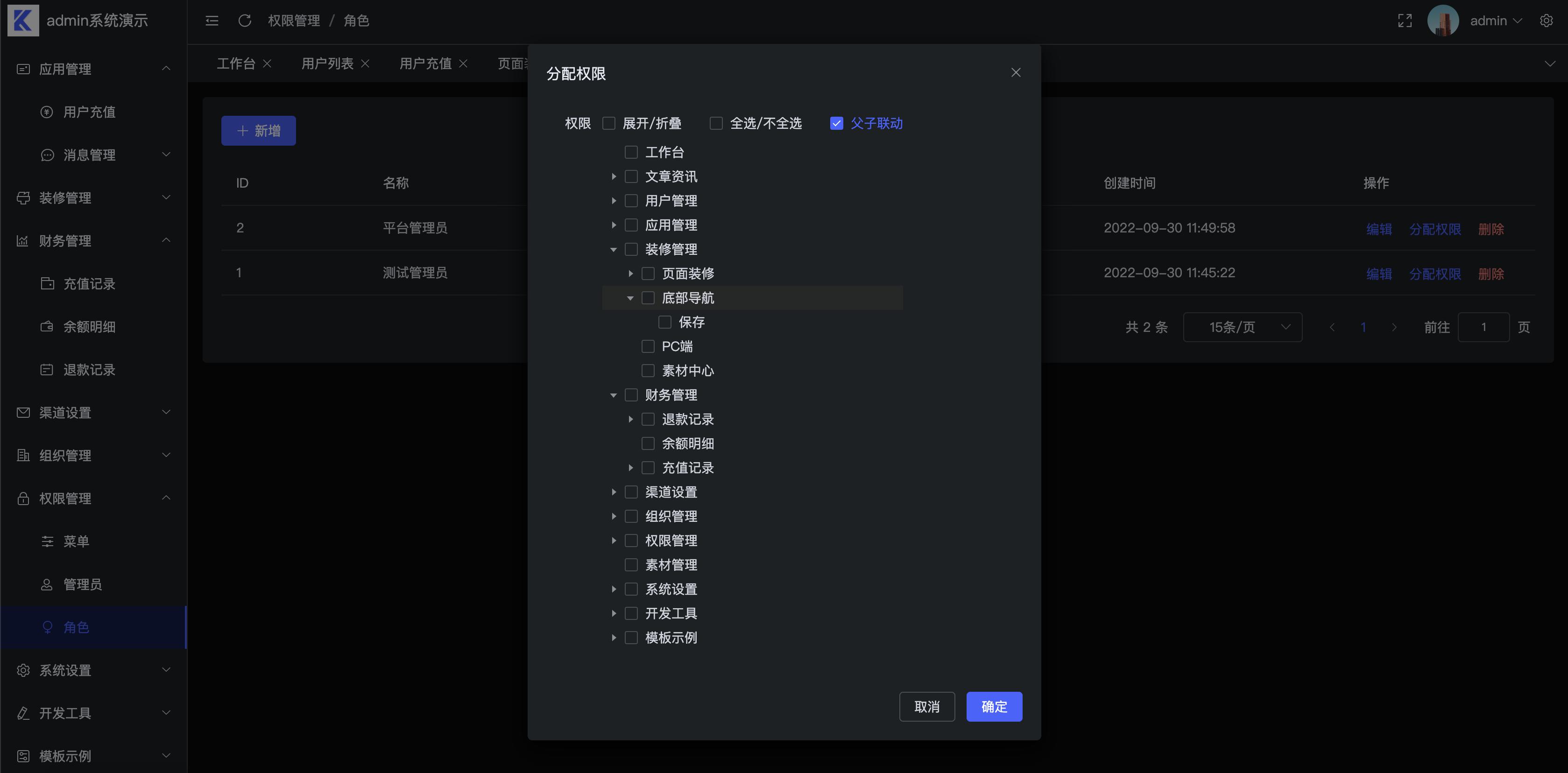The image size is (1568, 773).
Task: Click the settings gear in the header
Action: coord(1547,20)
